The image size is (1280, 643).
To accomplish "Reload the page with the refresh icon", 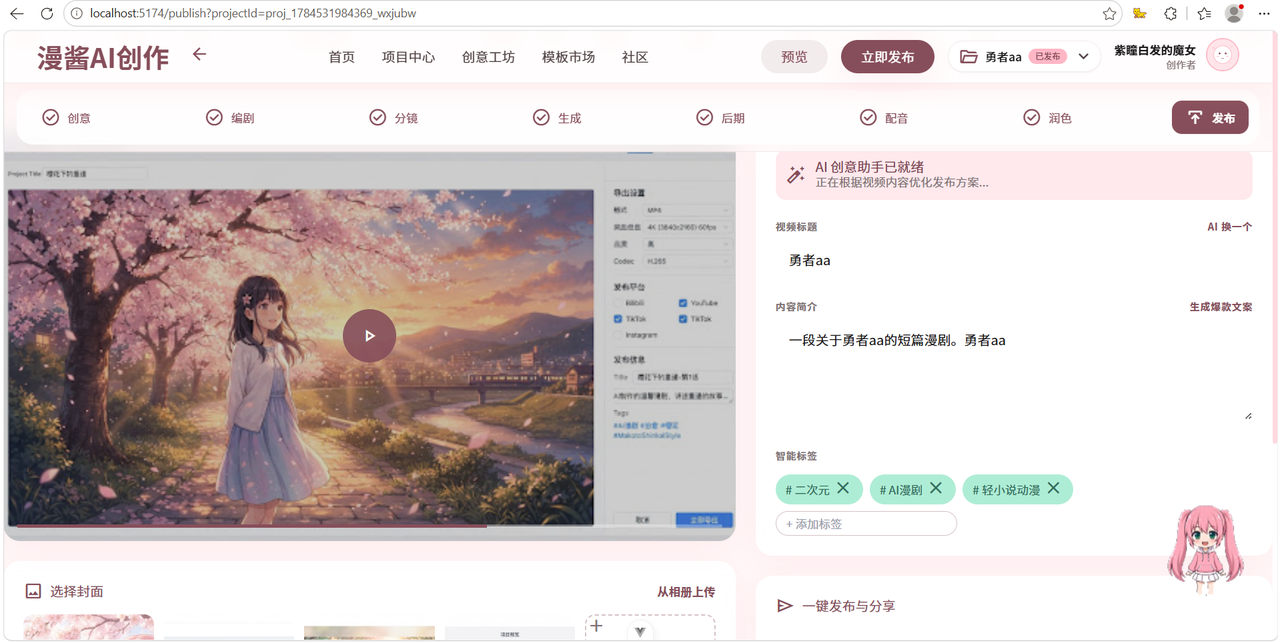I will pos(47,14).
